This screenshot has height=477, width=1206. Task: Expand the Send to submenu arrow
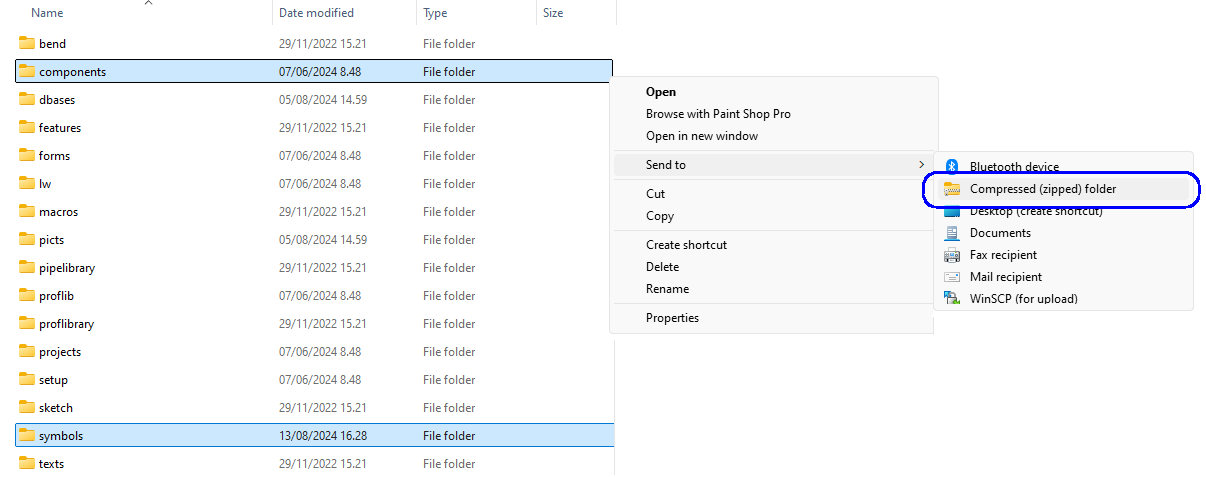click(x=921, y=165)
